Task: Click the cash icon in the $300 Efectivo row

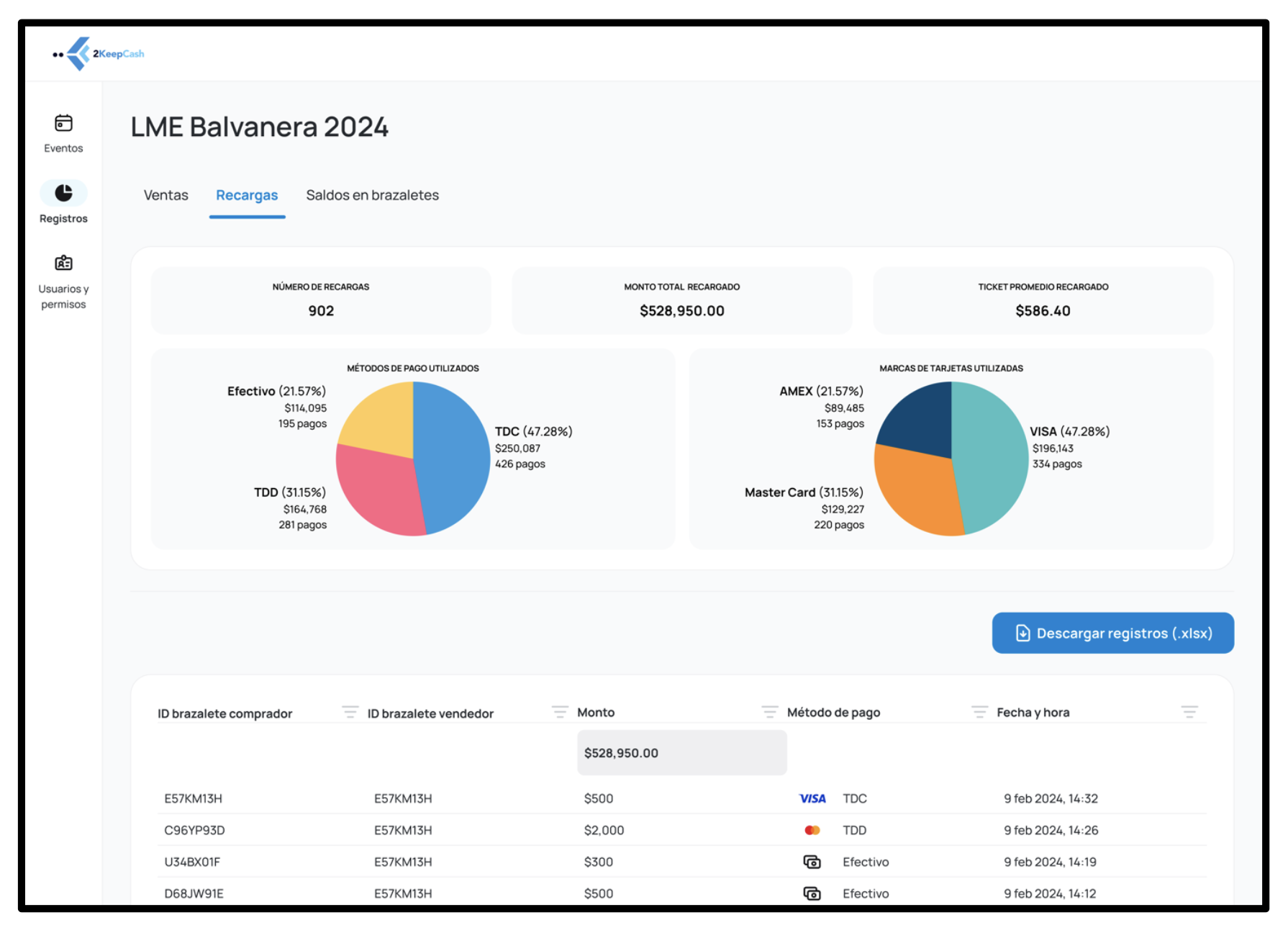Action: click(812, 862)
